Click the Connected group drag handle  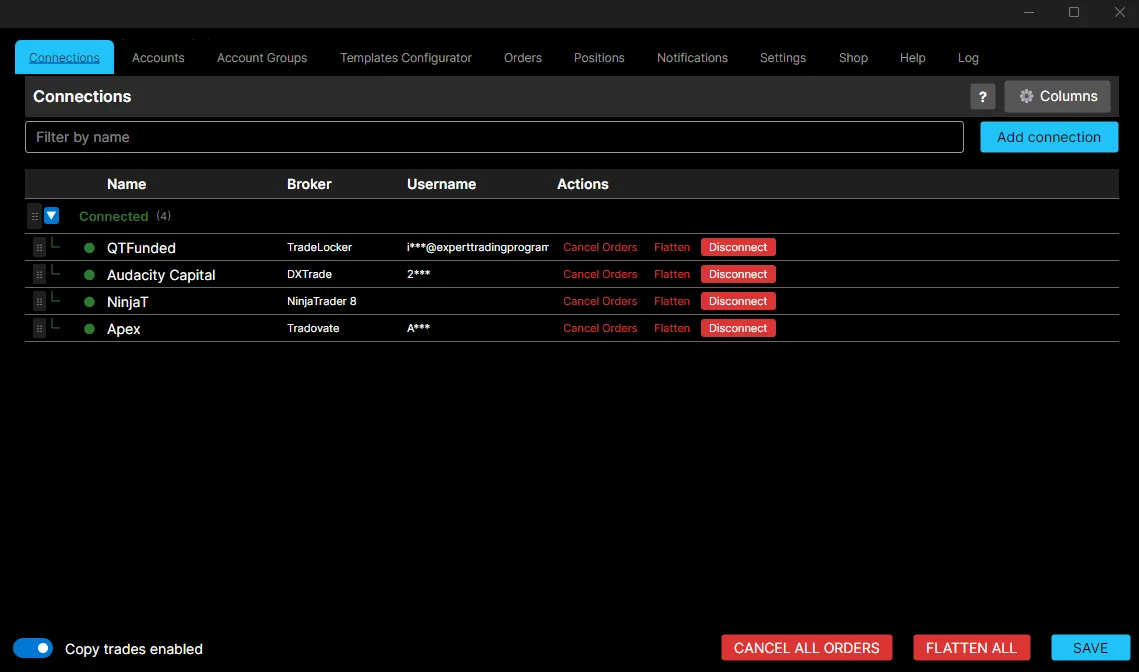click(x=34, y=216)
